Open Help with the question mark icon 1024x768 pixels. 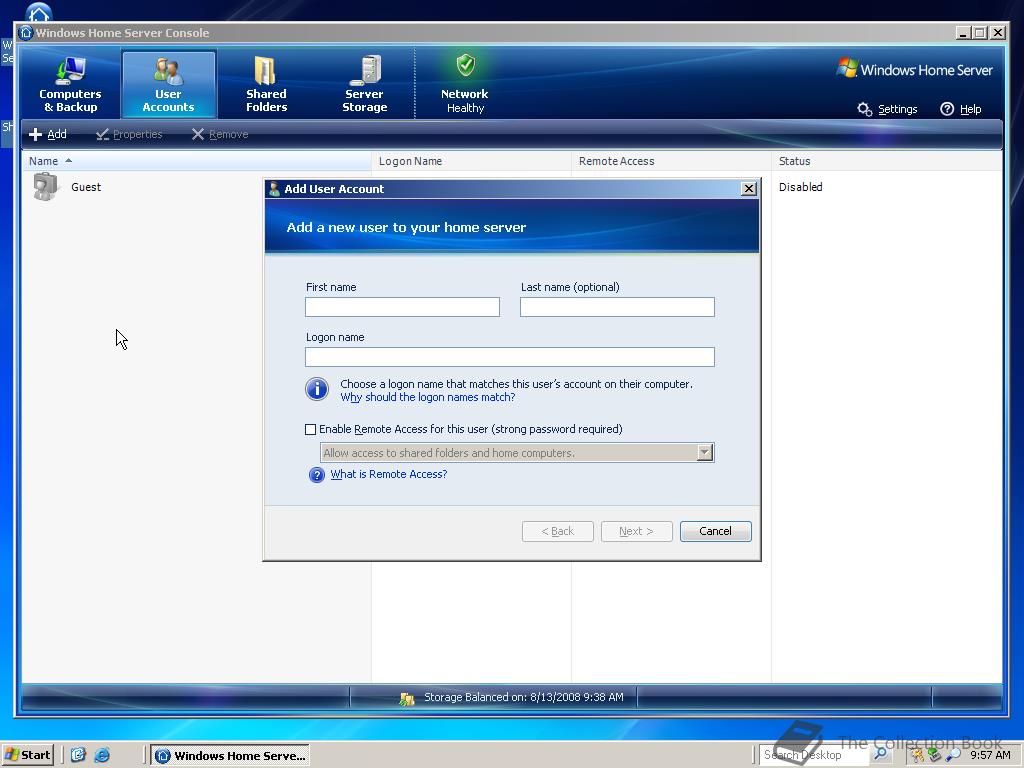[961, 109]
